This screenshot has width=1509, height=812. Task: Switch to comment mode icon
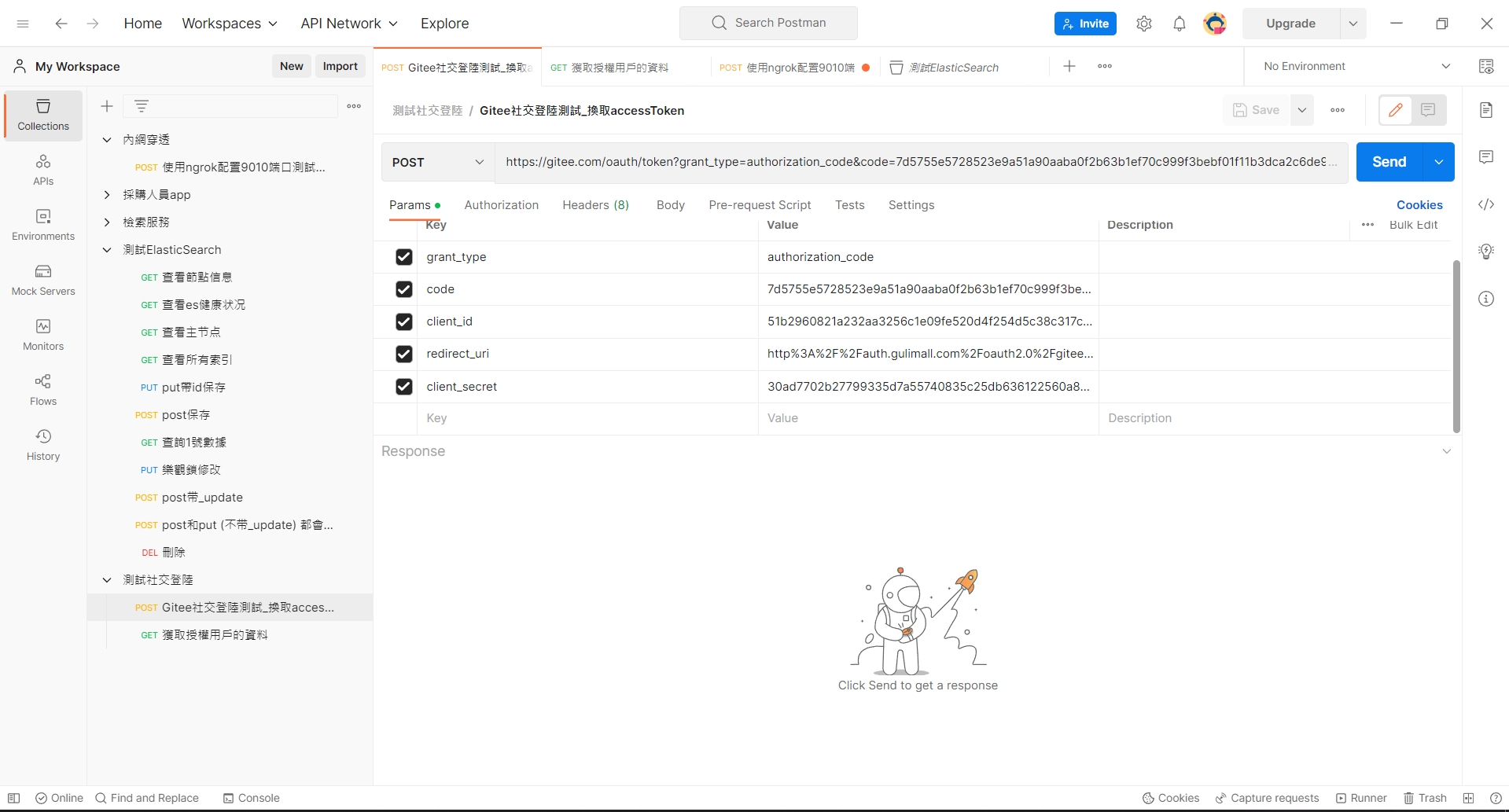pyautogui.click(x=1428, y=110)
